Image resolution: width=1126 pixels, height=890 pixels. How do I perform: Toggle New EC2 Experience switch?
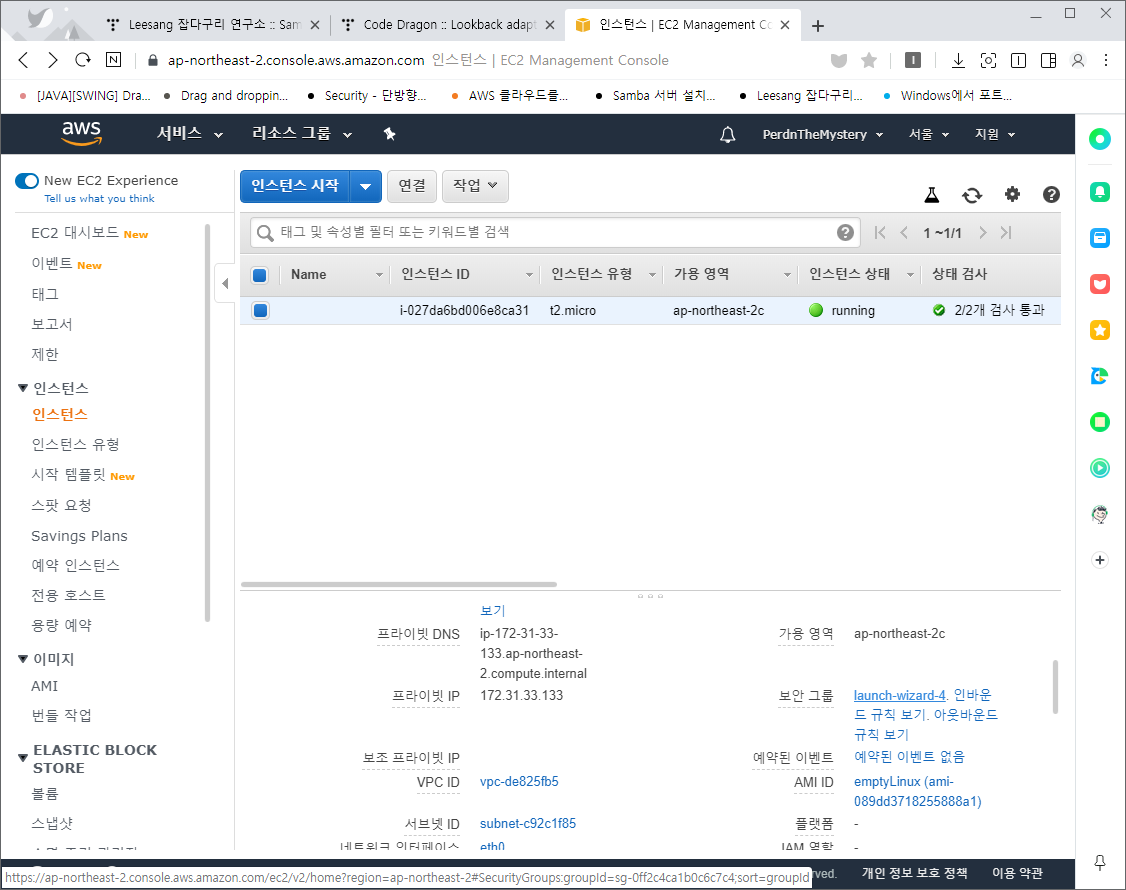tap(27, 180)
